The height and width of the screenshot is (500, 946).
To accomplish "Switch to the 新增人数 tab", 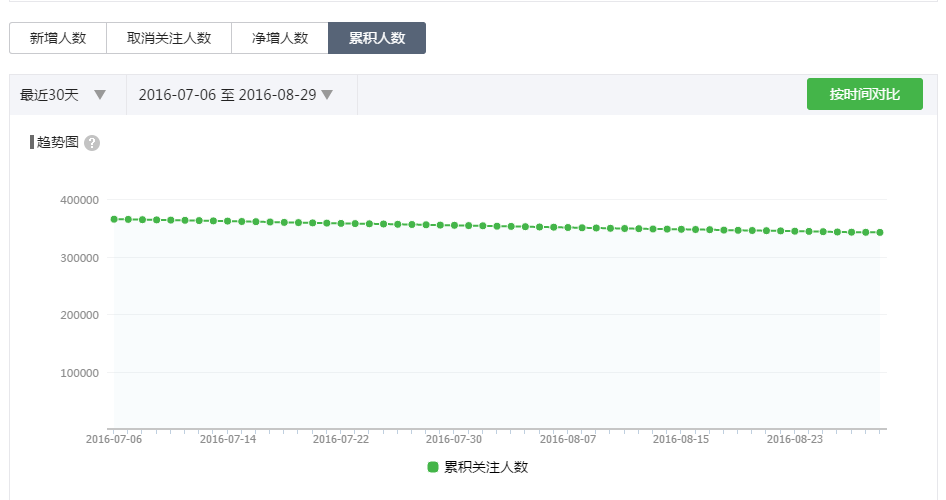I will [58, 38].
